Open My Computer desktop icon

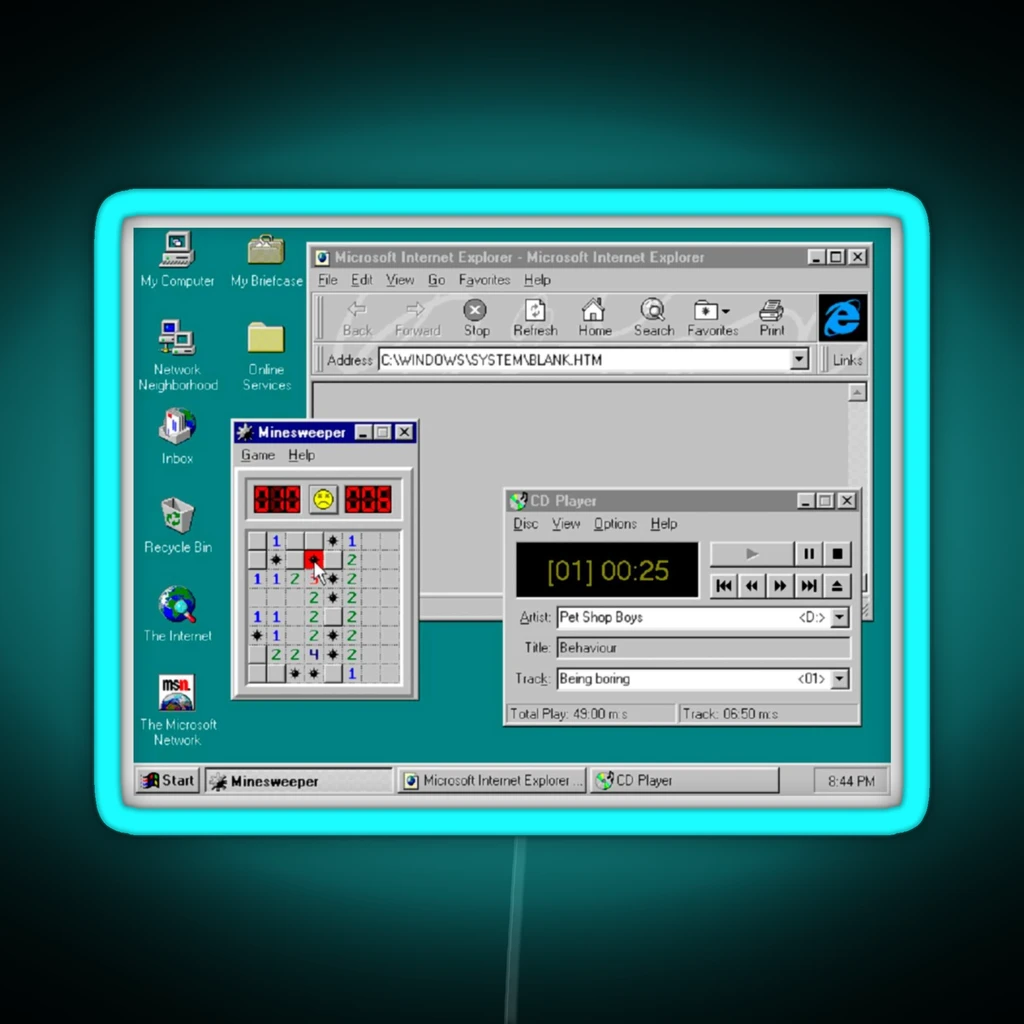177,259
